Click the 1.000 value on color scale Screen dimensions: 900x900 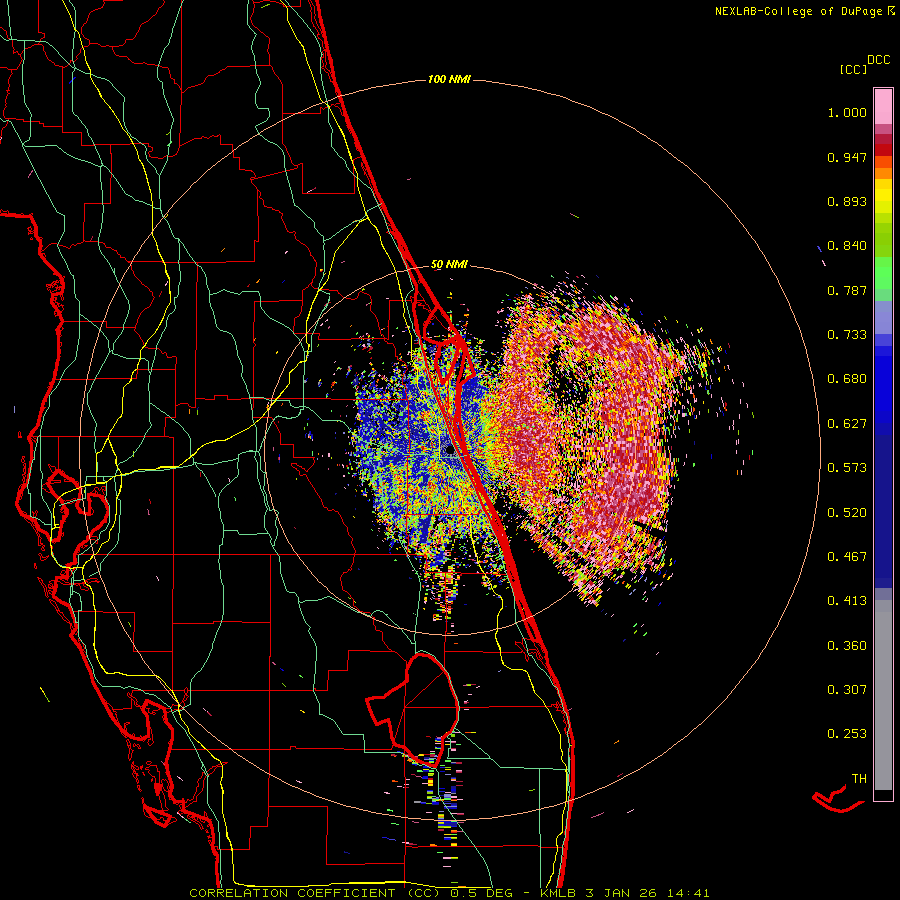pyautogui.click(x=847, y=112)
